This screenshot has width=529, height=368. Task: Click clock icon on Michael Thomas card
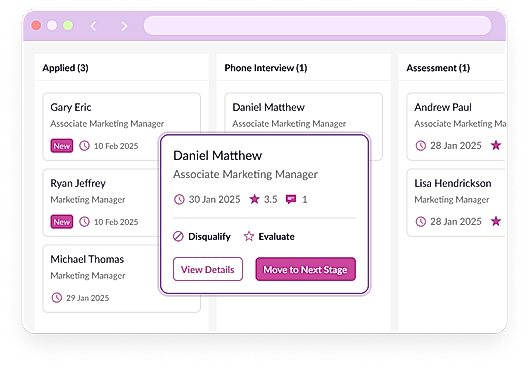click(57, 298)
